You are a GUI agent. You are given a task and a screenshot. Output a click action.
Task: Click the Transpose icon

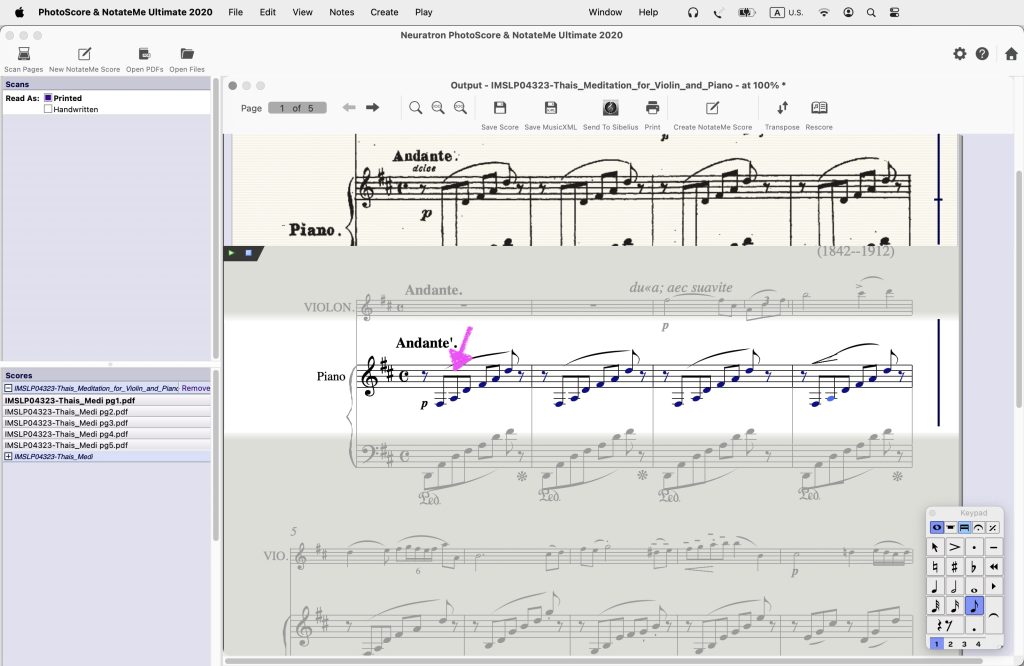click(782, 108)
